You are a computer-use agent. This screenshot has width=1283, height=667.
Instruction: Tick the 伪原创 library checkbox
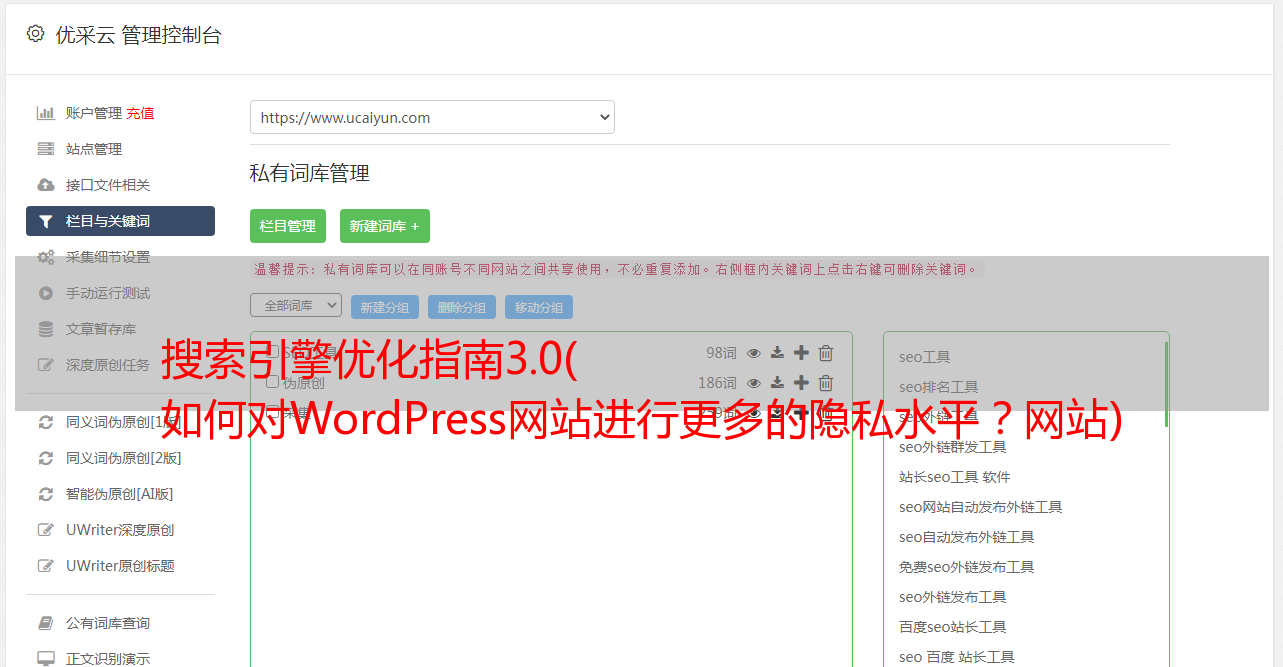click(272, 382)
